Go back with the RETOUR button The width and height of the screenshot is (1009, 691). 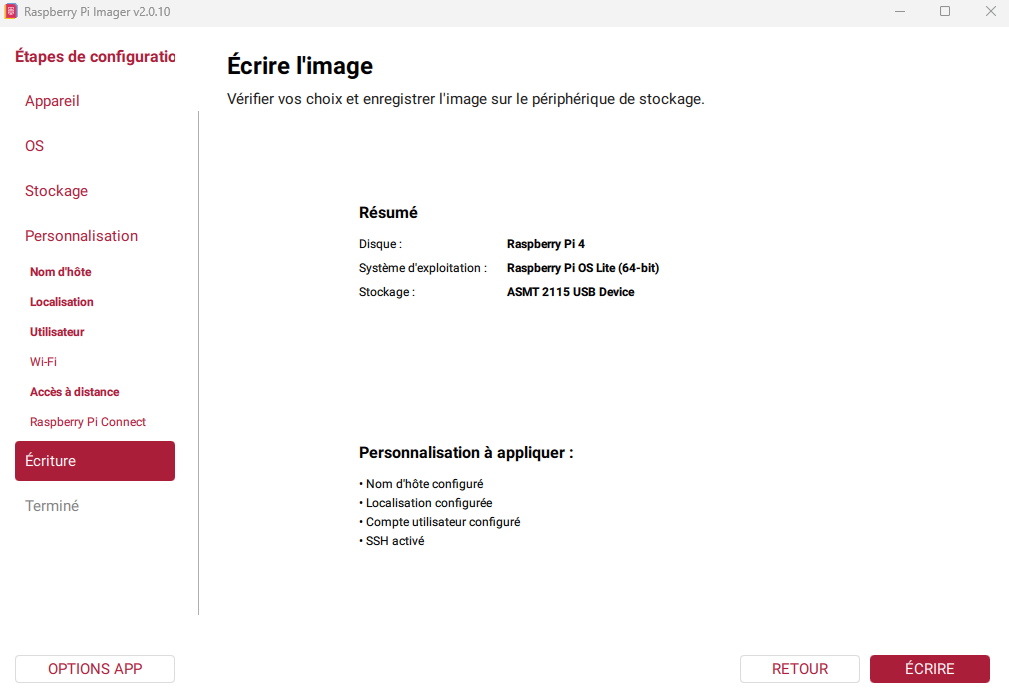pos(800,669)
